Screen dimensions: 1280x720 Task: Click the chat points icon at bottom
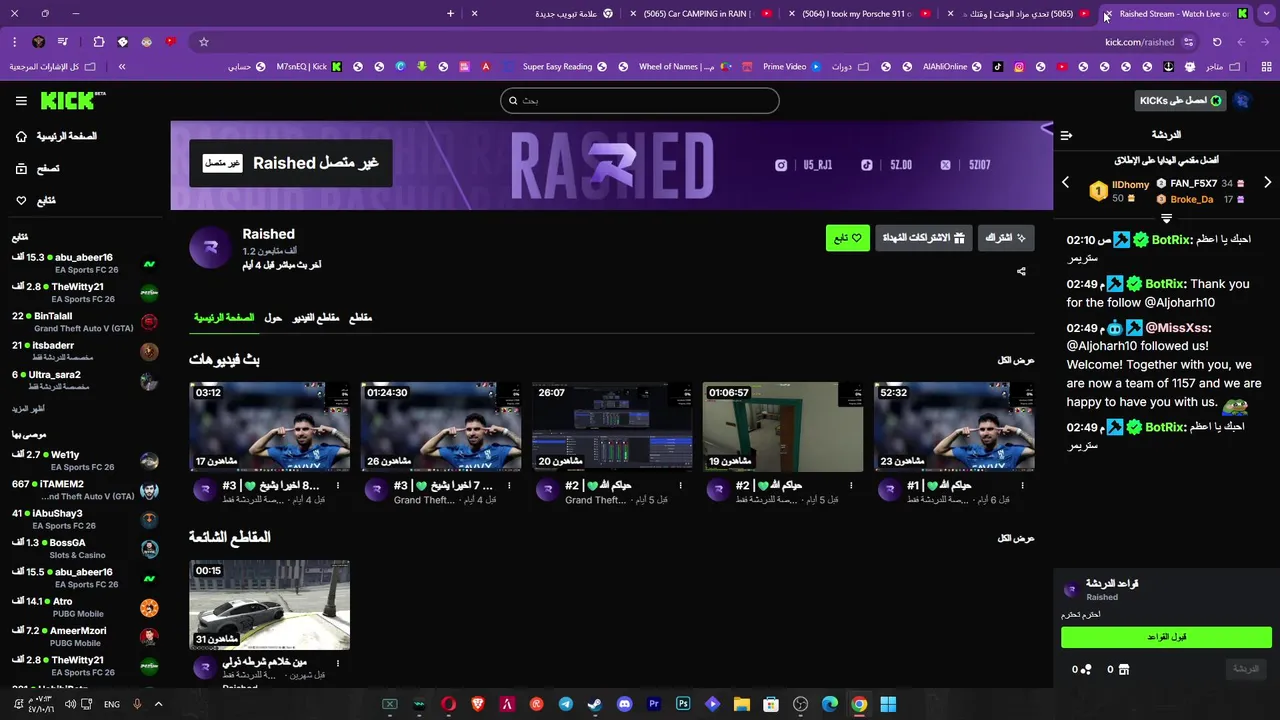tap(1085, 670)
